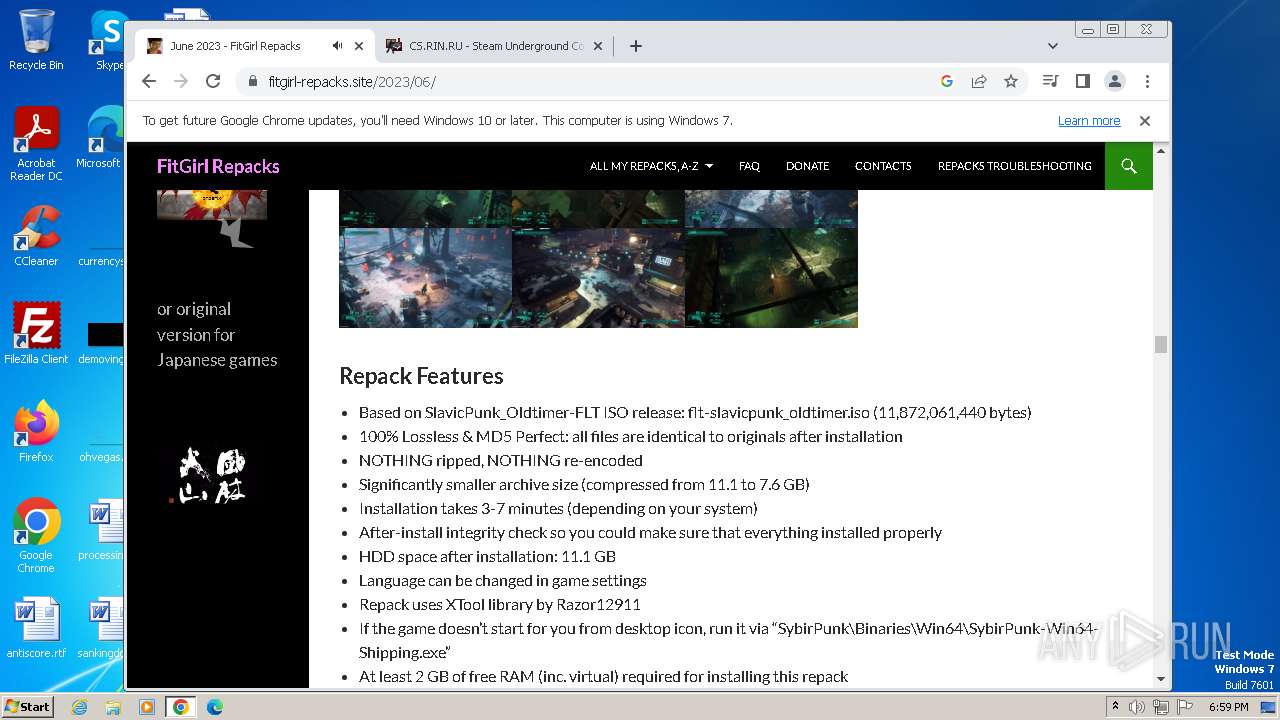
Task: Open Recycle Bin desktop icon
Action: point(36,40)
